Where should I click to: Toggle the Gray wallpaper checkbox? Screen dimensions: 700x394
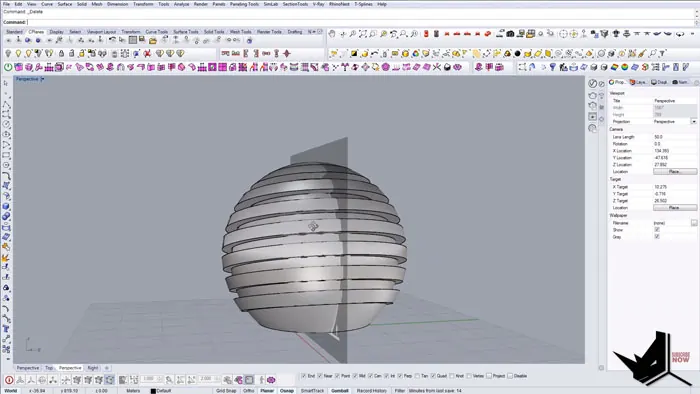point(657,236)
